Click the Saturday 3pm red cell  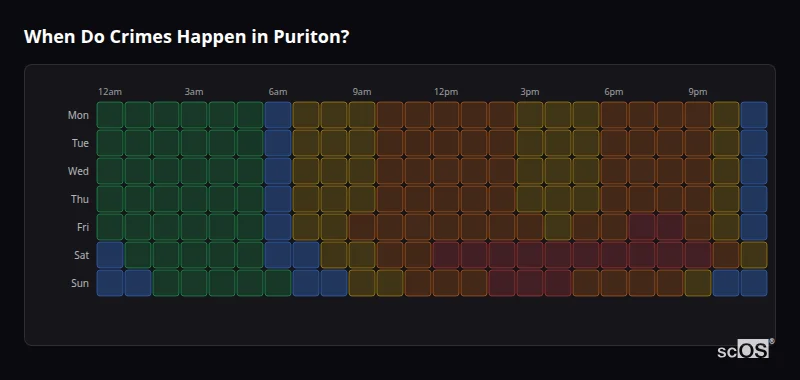click(x=530, y=255)
